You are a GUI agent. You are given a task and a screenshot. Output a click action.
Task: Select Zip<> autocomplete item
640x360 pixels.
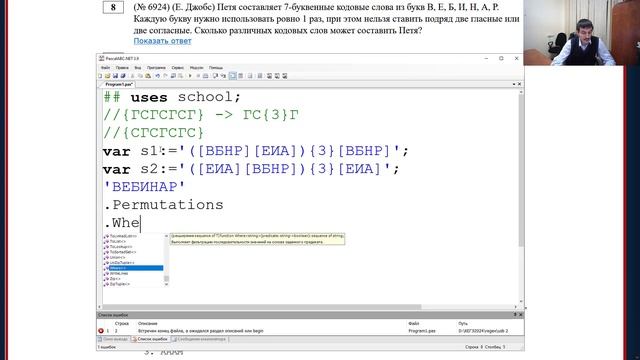[115, 279]
